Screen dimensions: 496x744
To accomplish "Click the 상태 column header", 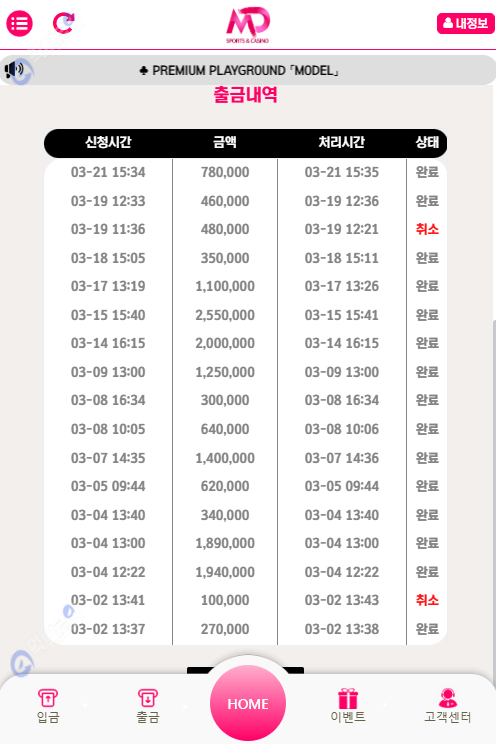I will click(427, 142).
